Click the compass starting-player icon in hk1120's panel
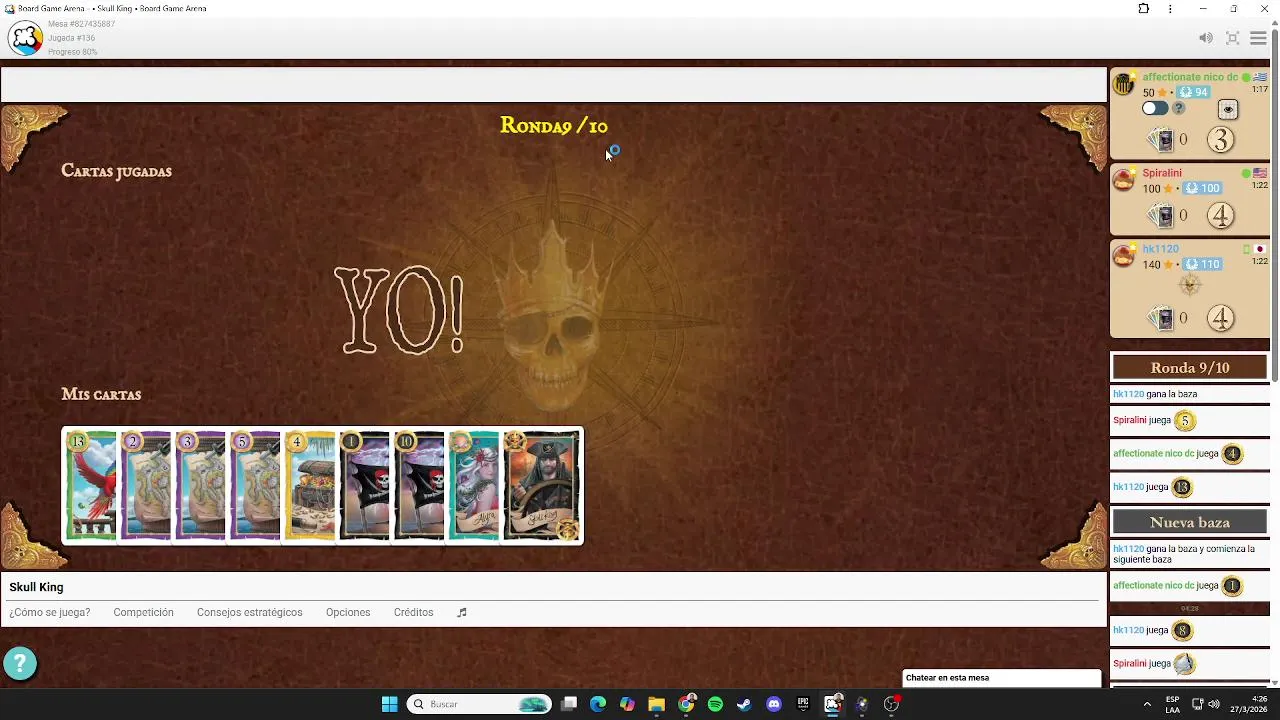 point(1190,286)
